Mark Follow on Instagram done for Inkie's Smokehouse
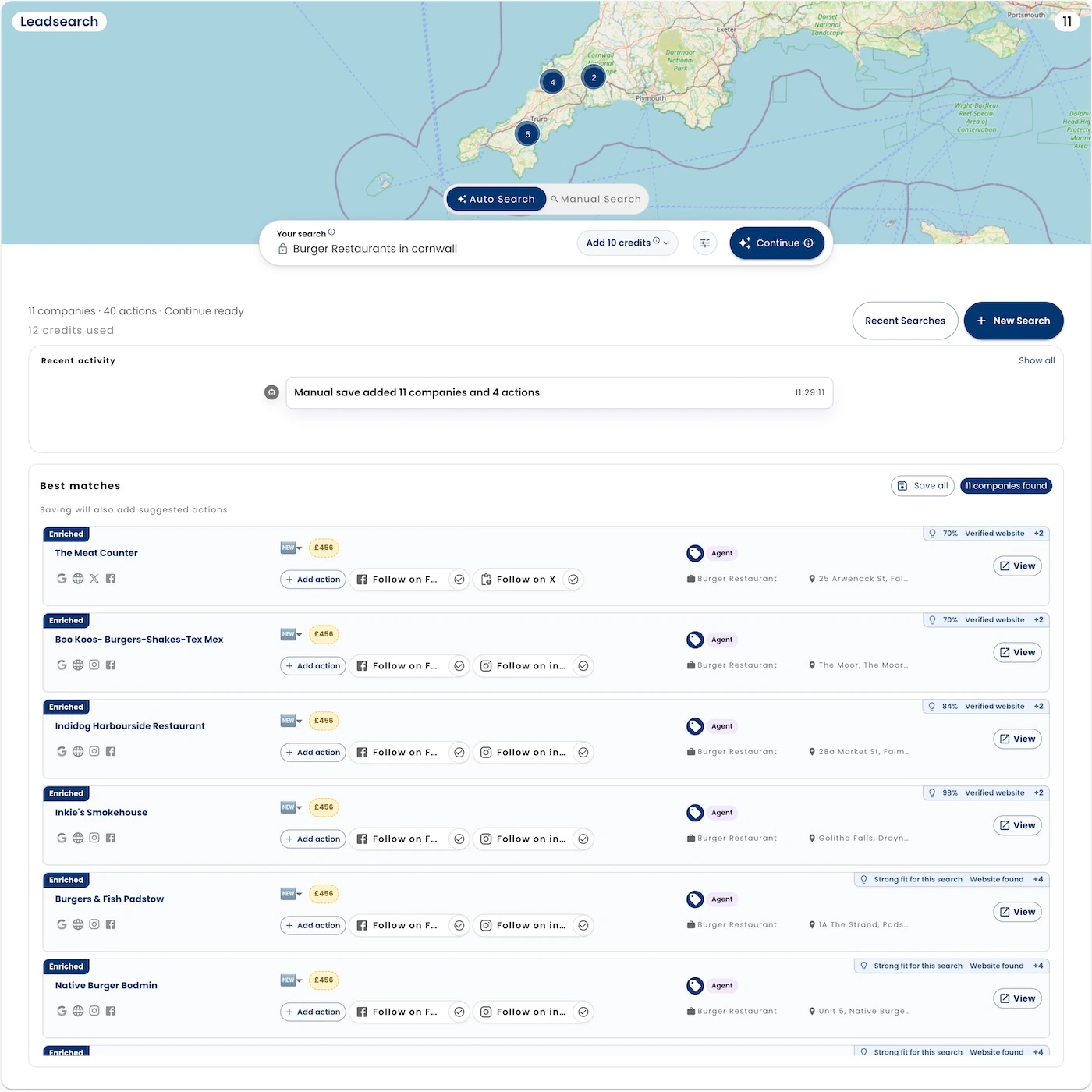The height and width of the screenshot is (1092, 1092). tap(583, 839)
